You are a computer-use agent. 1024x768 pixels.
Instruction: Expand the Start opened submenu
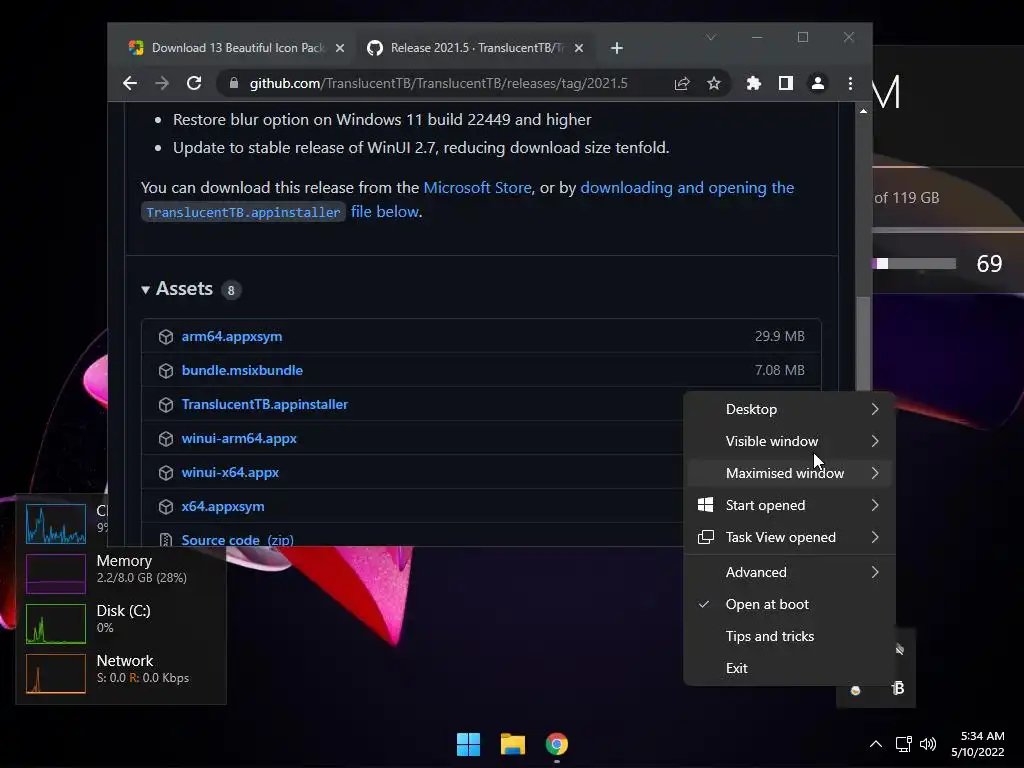pyautogui.click(x=789, y=505)
